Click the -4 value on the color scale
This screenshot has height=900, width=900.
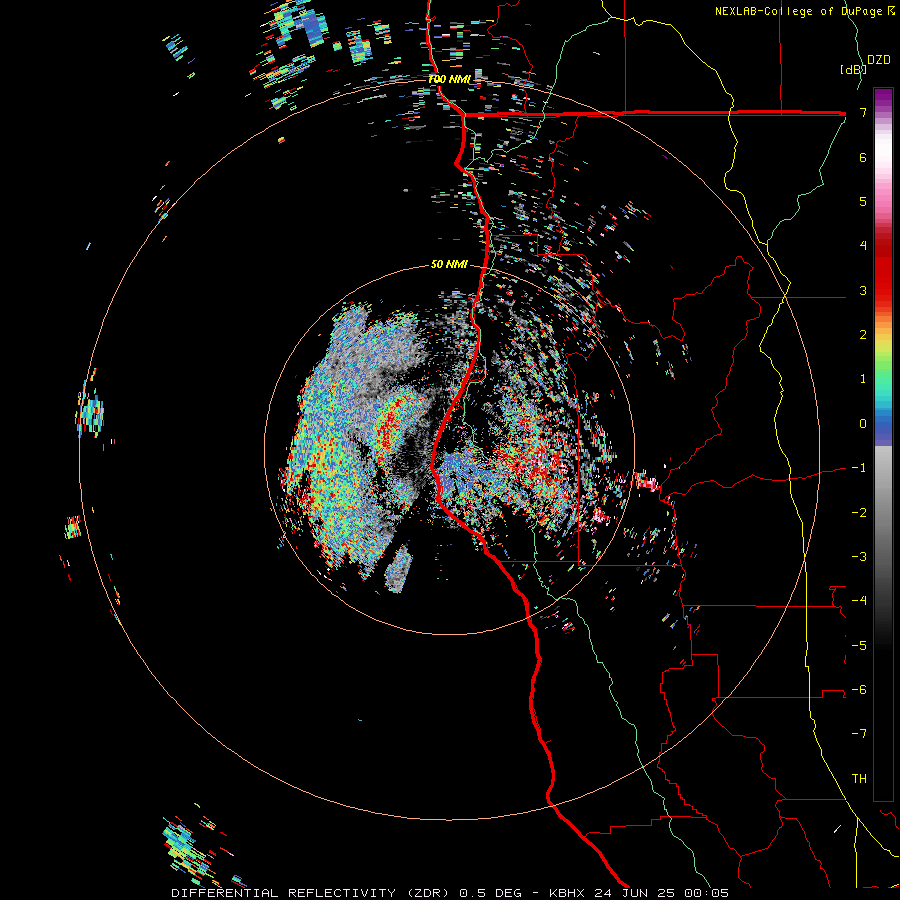tap(859, 601)
